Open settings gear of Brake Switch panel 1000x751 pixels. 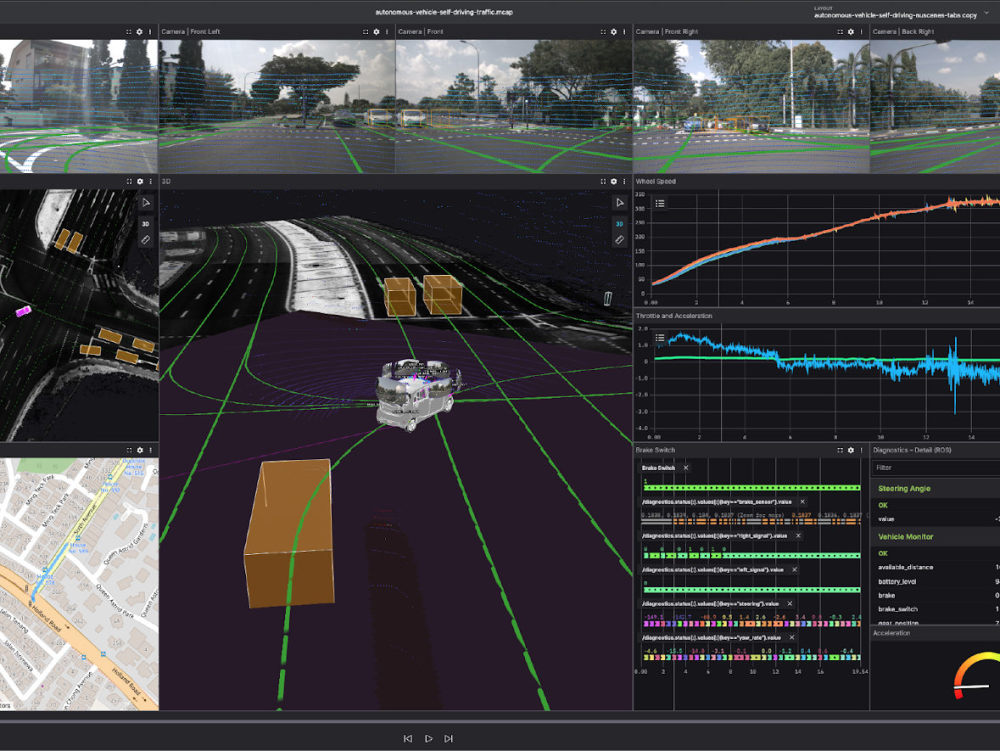click(851, 450)
